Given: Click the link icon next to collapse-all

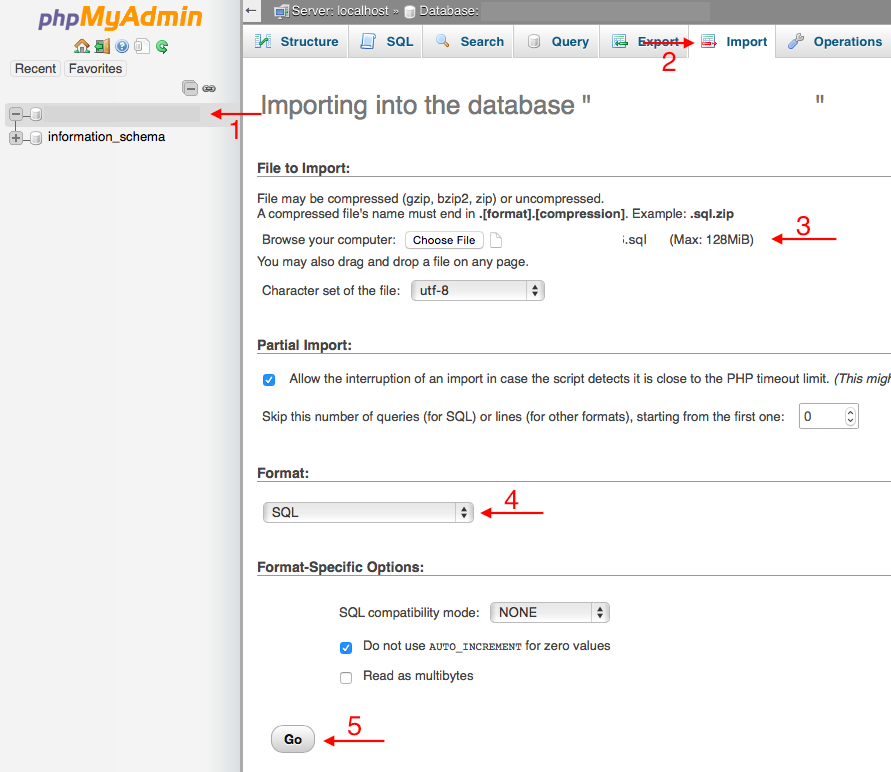Looking at the screenshot, I should coord(209,88).
